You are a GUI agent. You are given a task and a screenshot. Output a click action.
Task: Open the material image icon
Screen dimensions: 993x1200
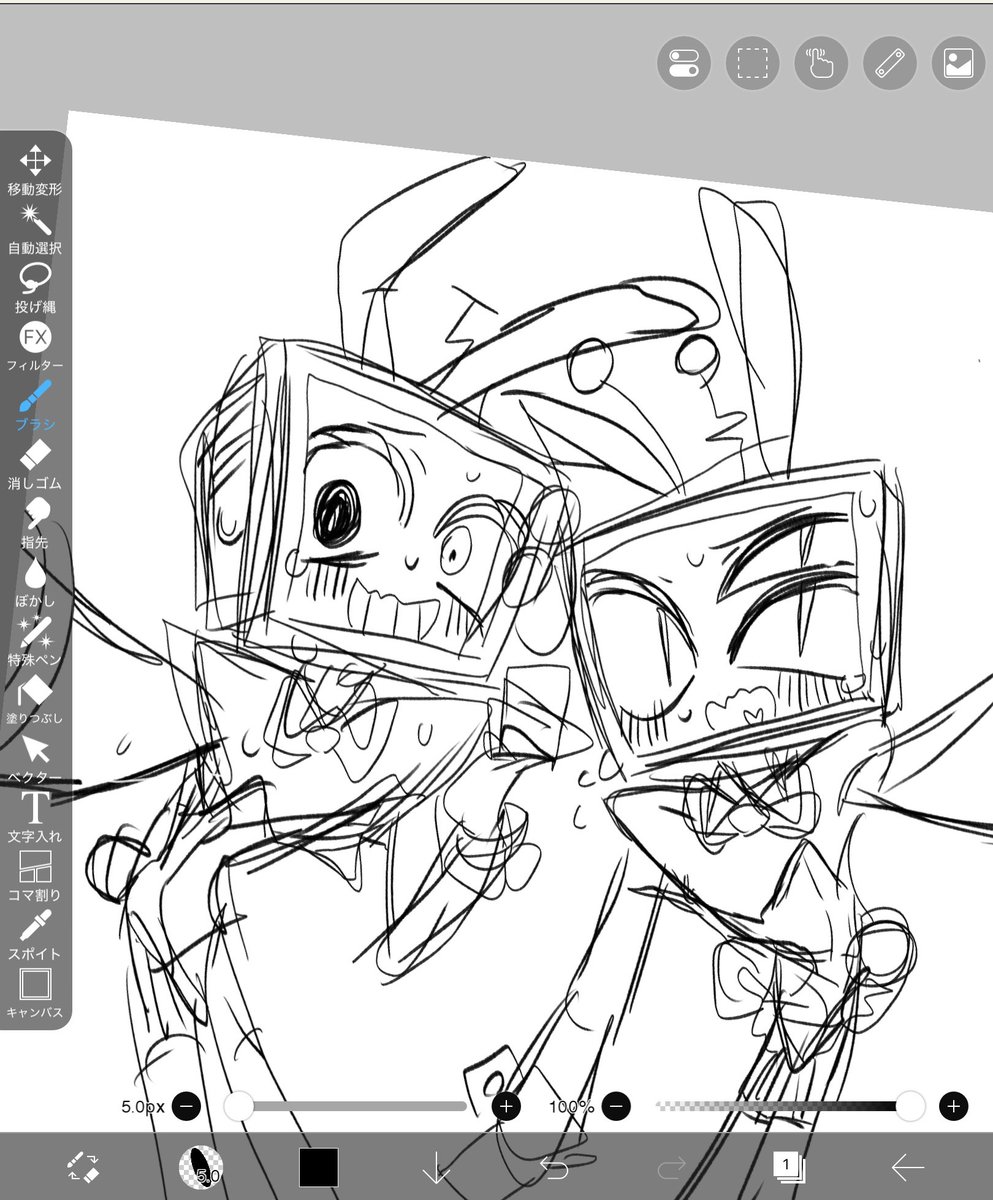(x=959, y=64)
